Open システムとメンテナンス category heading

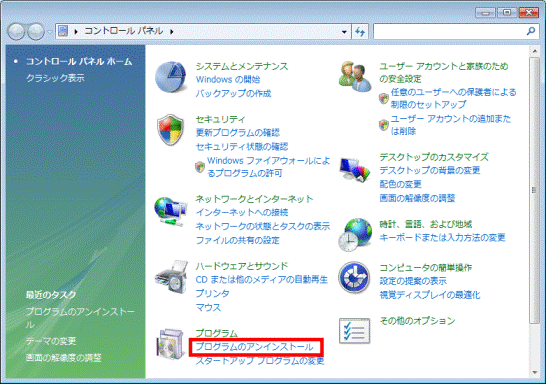click(242, 66)
